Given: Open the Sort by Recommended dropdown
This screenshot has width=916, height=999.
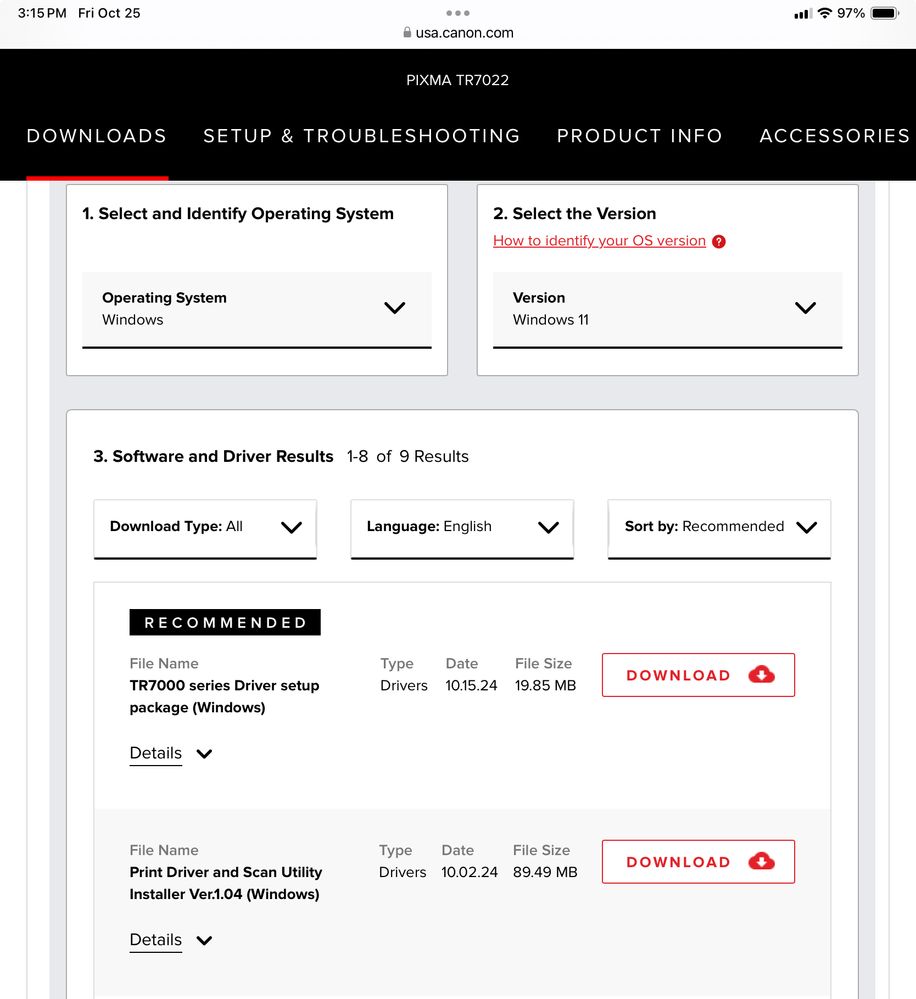Looking at the screenshot, I should pos(719,527).
